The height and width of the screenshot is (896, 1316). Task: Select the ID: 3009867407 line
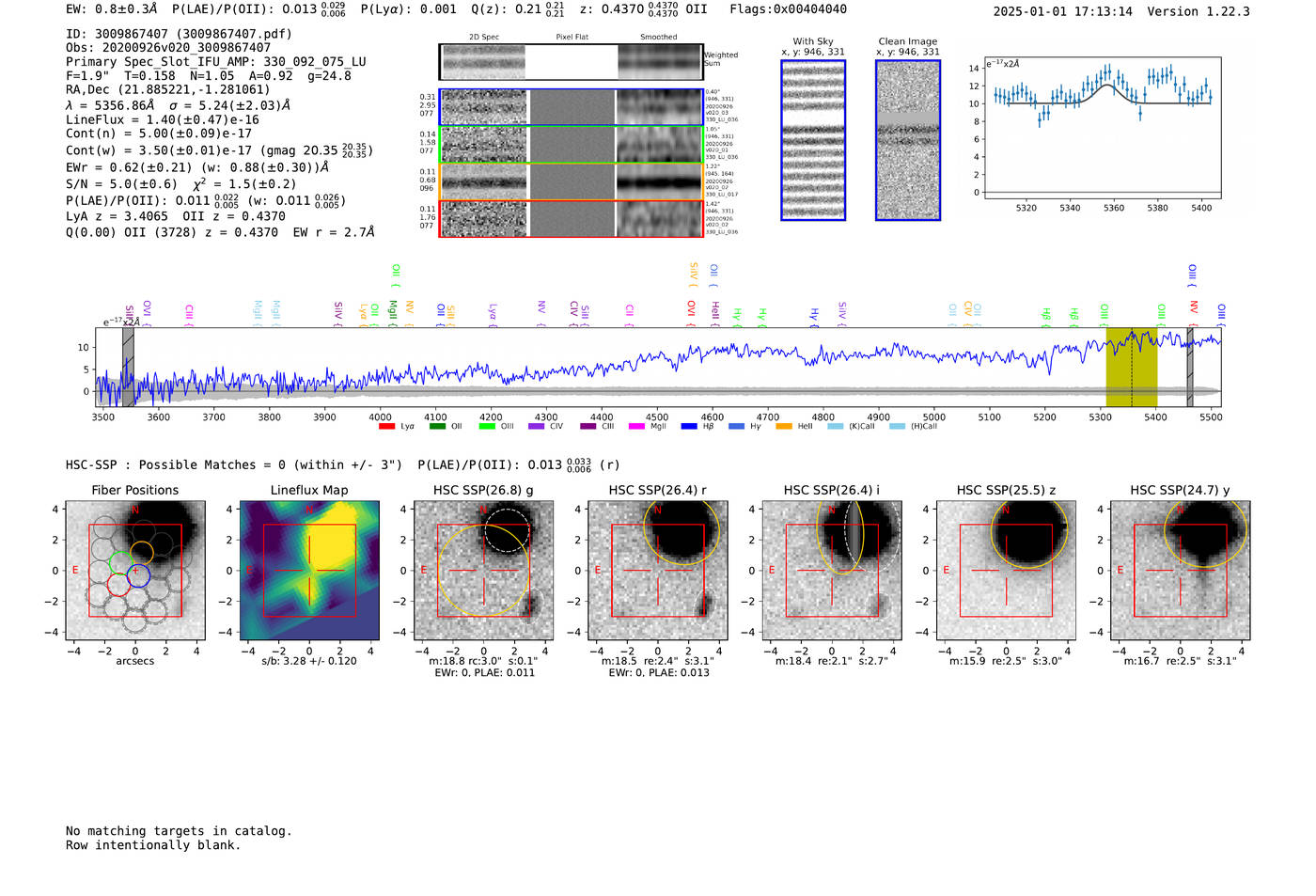point(179,34)
